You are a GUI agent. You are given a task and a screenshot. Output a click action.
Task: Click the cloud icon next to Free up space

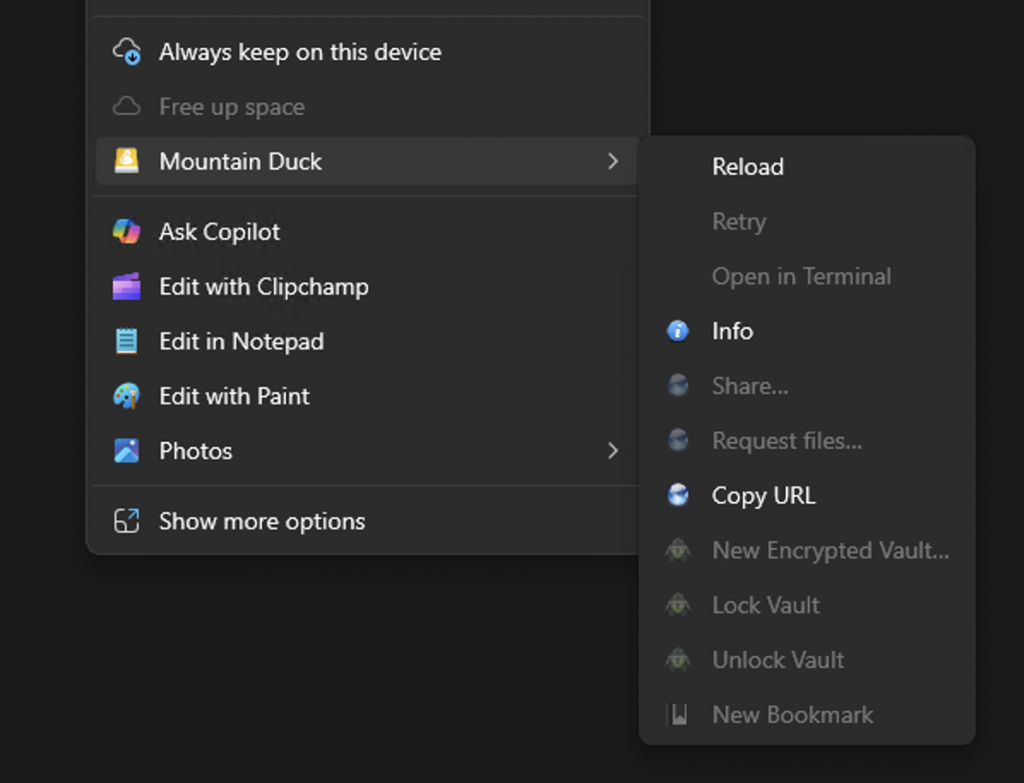click(127, 106)
